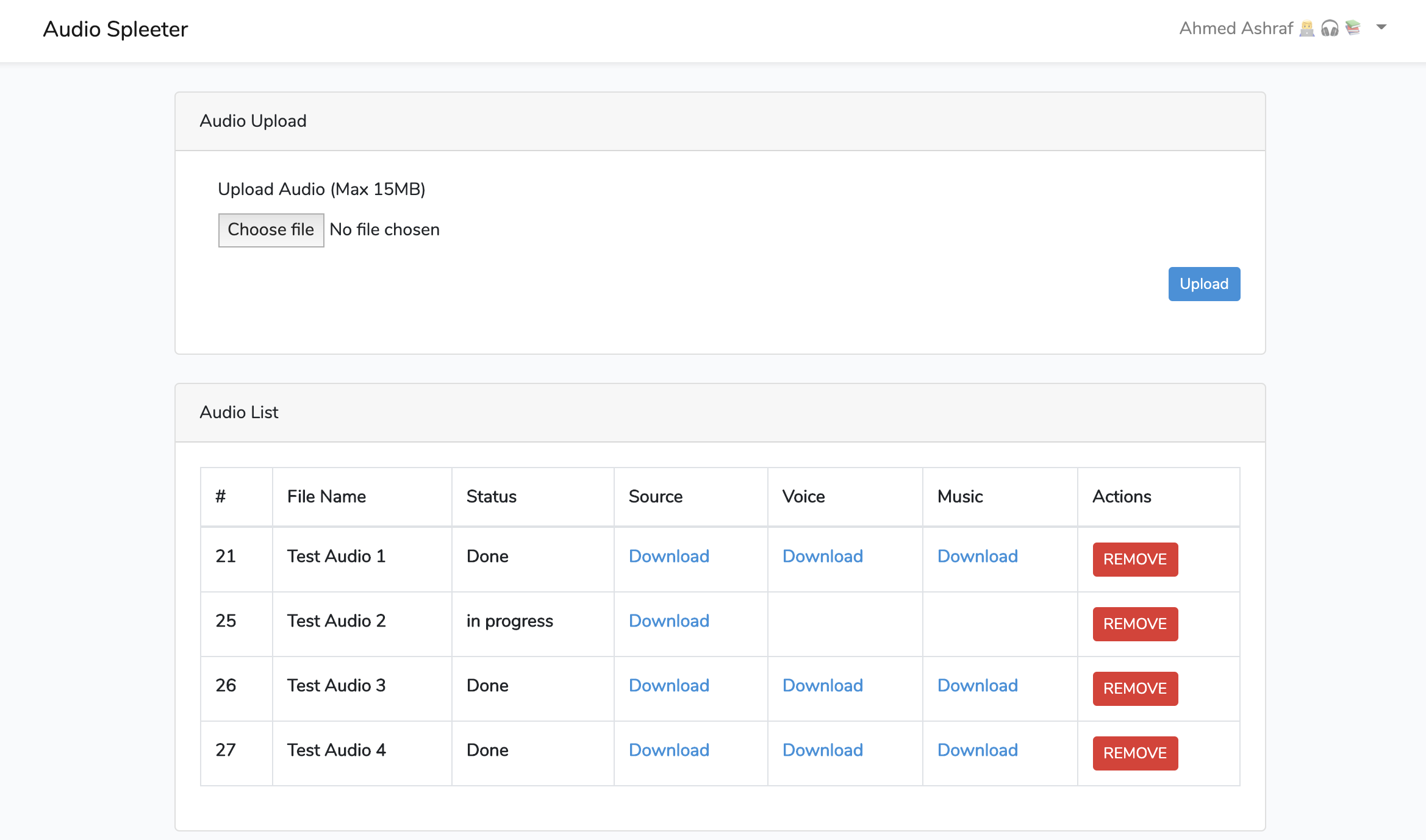Click the Choose file button
Screen dimensions: 1426x840
[x=271, y=230]
